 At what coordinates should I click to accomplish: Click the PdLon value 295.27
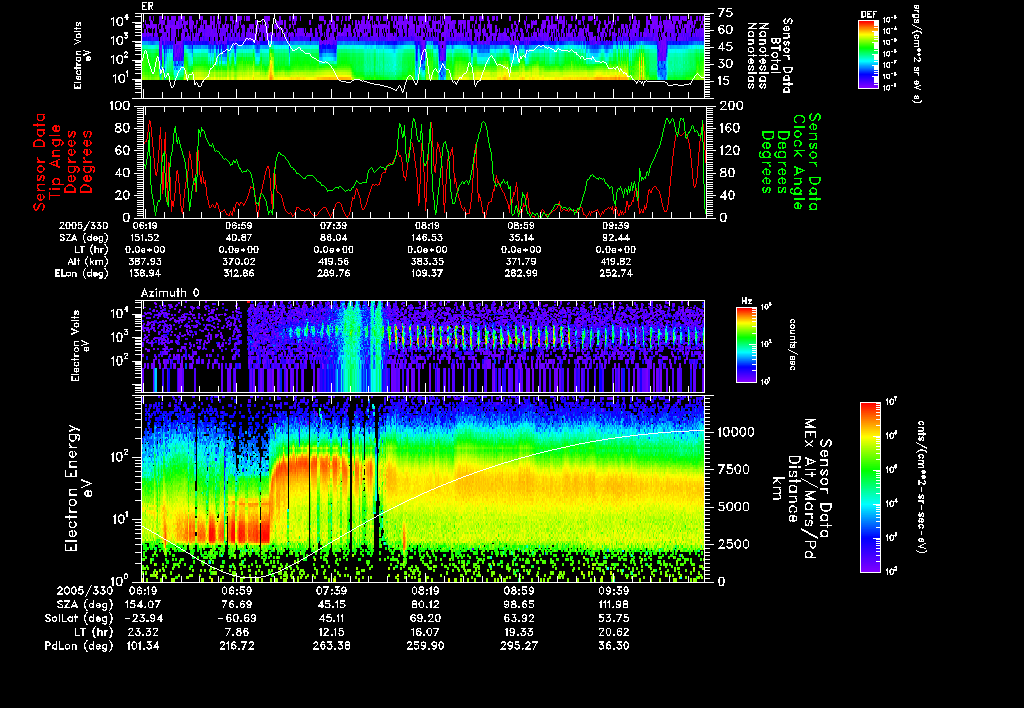(519, 646)
